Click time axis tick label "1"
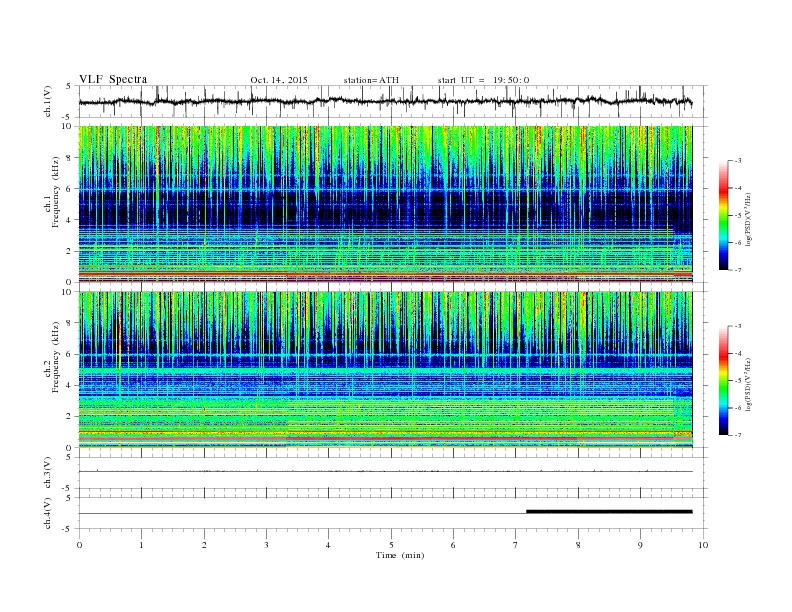Image resolution: width=792 pixels, height=612 pixels. 141,545
